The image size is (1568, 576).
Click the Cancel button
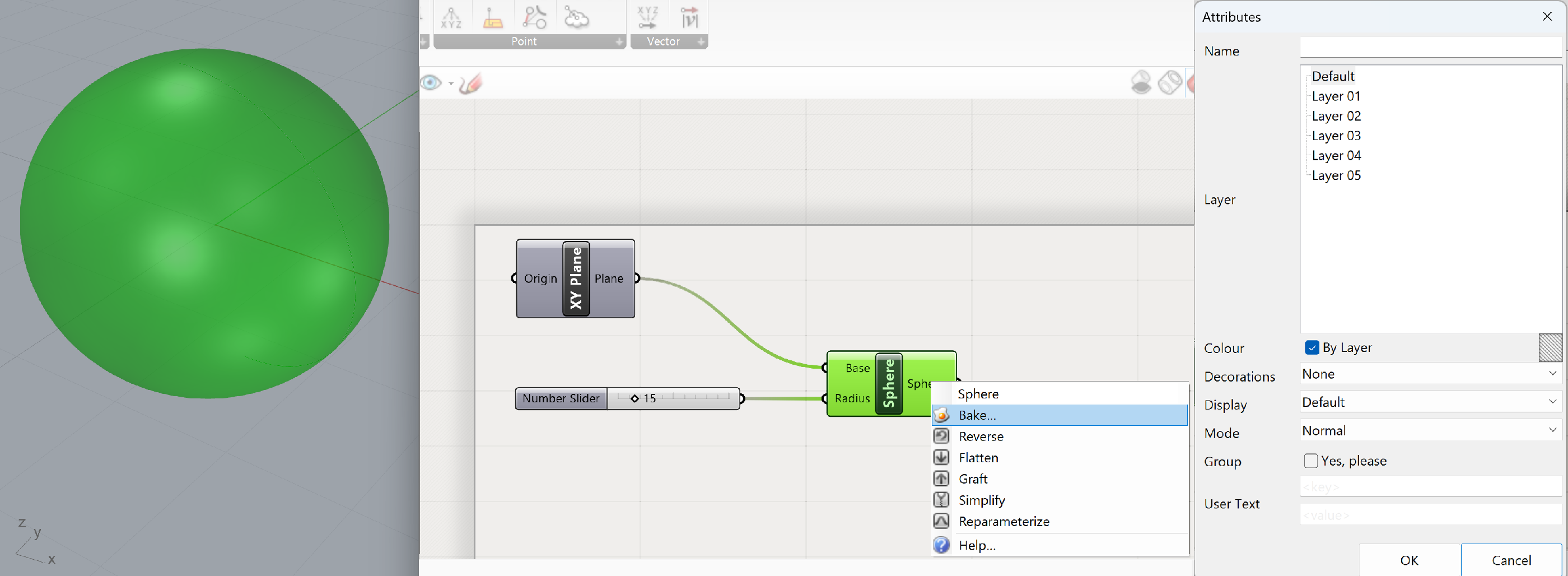click(1511, 560)
